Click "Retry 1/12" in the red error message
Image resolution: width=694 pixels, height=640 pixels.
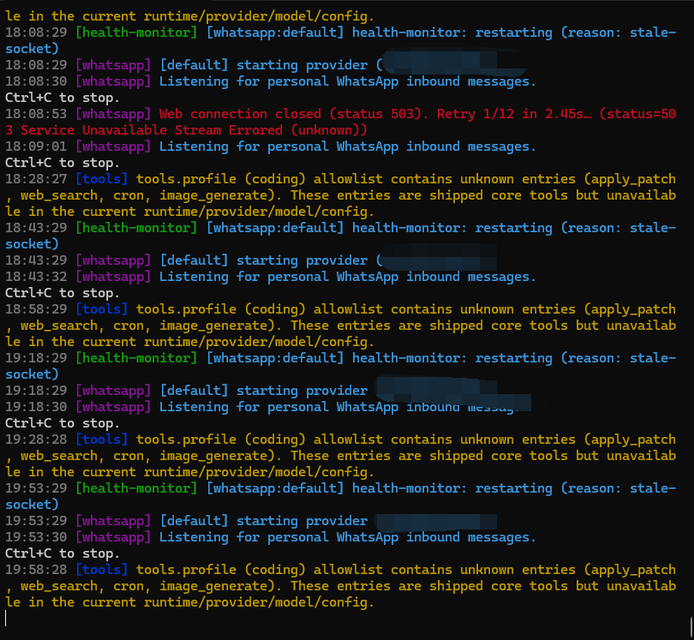coord(476,114)
